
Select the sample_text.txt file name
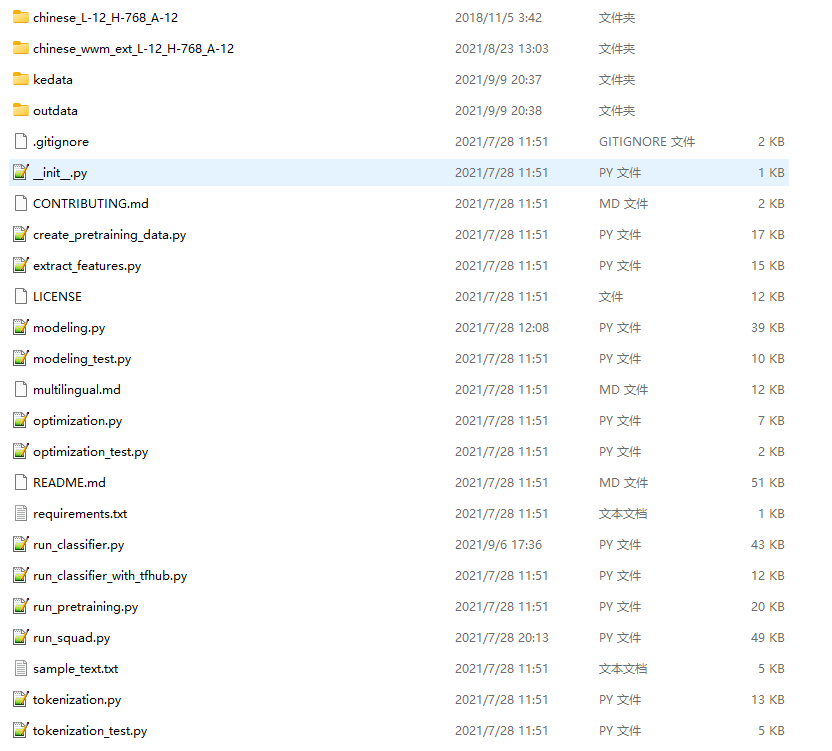[x=75, y=669]
